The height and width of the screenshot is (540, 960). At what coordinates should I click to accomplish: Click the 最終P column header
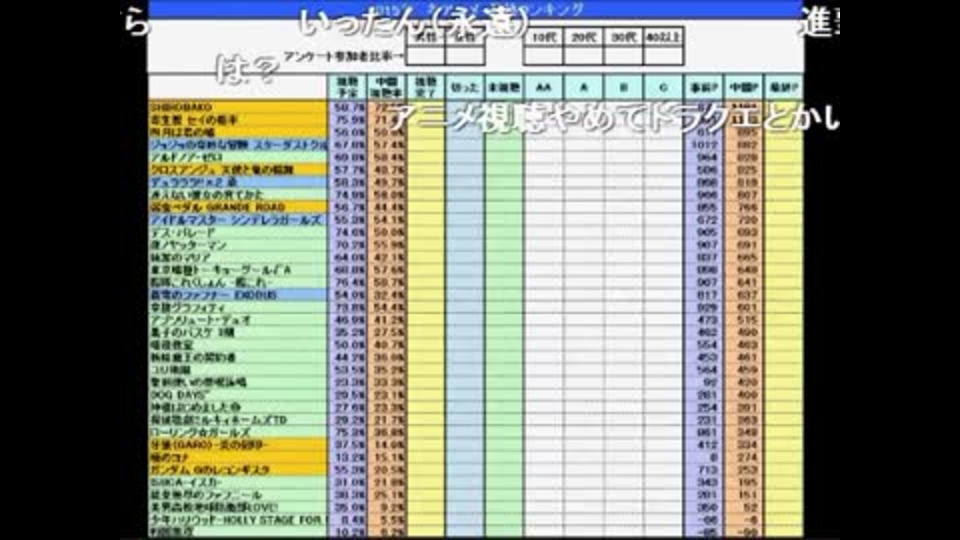click(x=784, y=88)
